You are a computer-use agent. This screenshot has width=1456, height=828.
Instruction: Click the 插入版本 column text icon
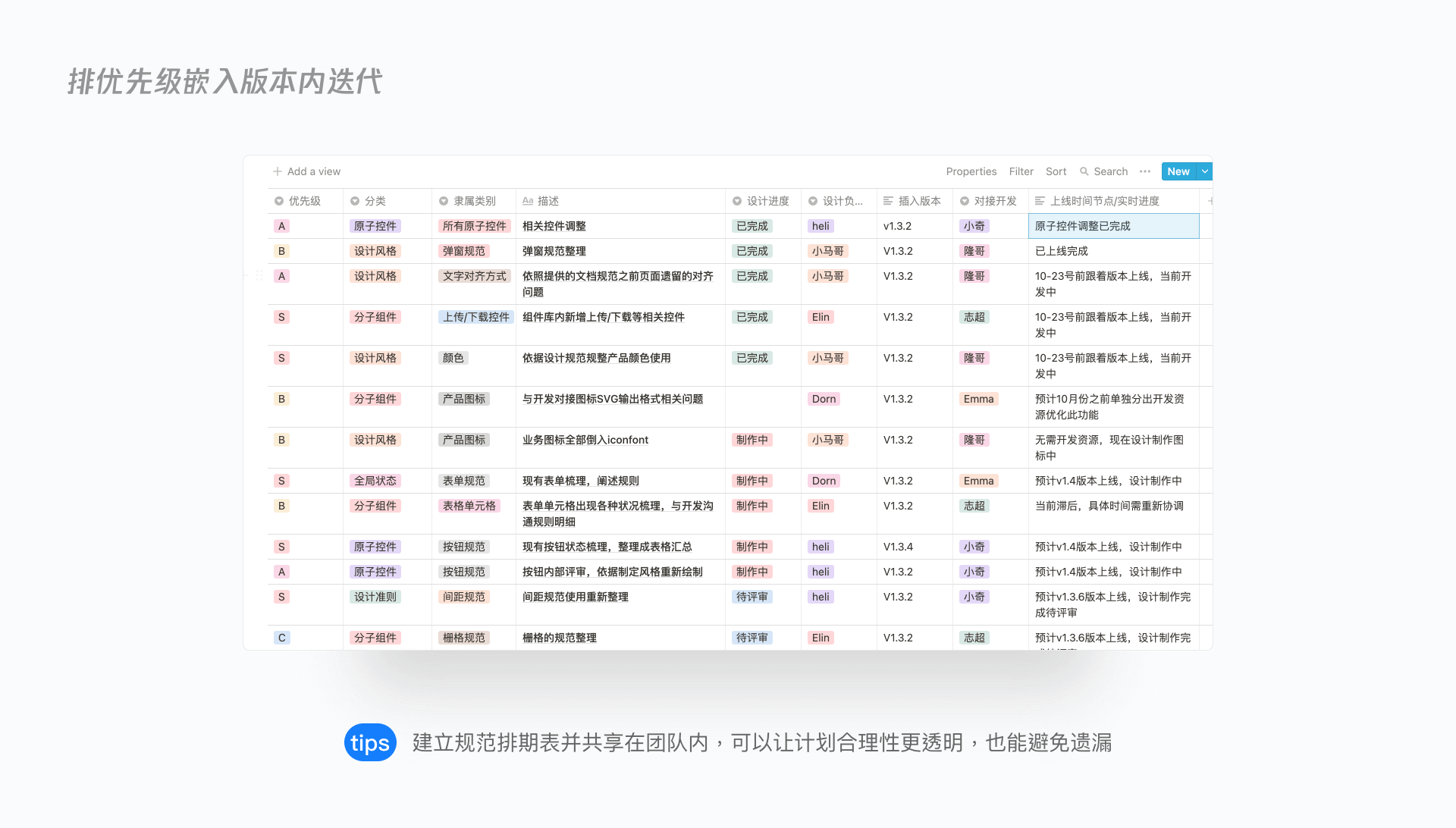[x=888, y=201]
